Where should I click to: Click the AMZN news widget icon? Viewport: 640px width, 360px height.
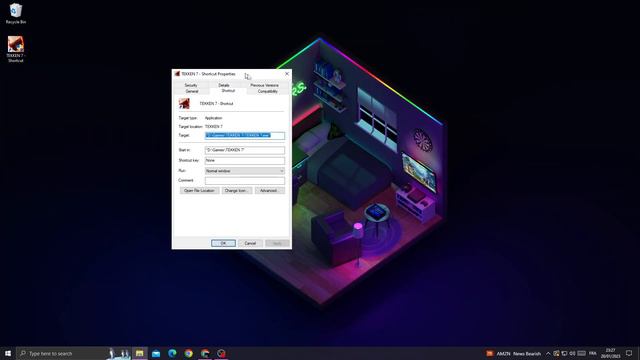pyautogui.click(x=489, y=353)
